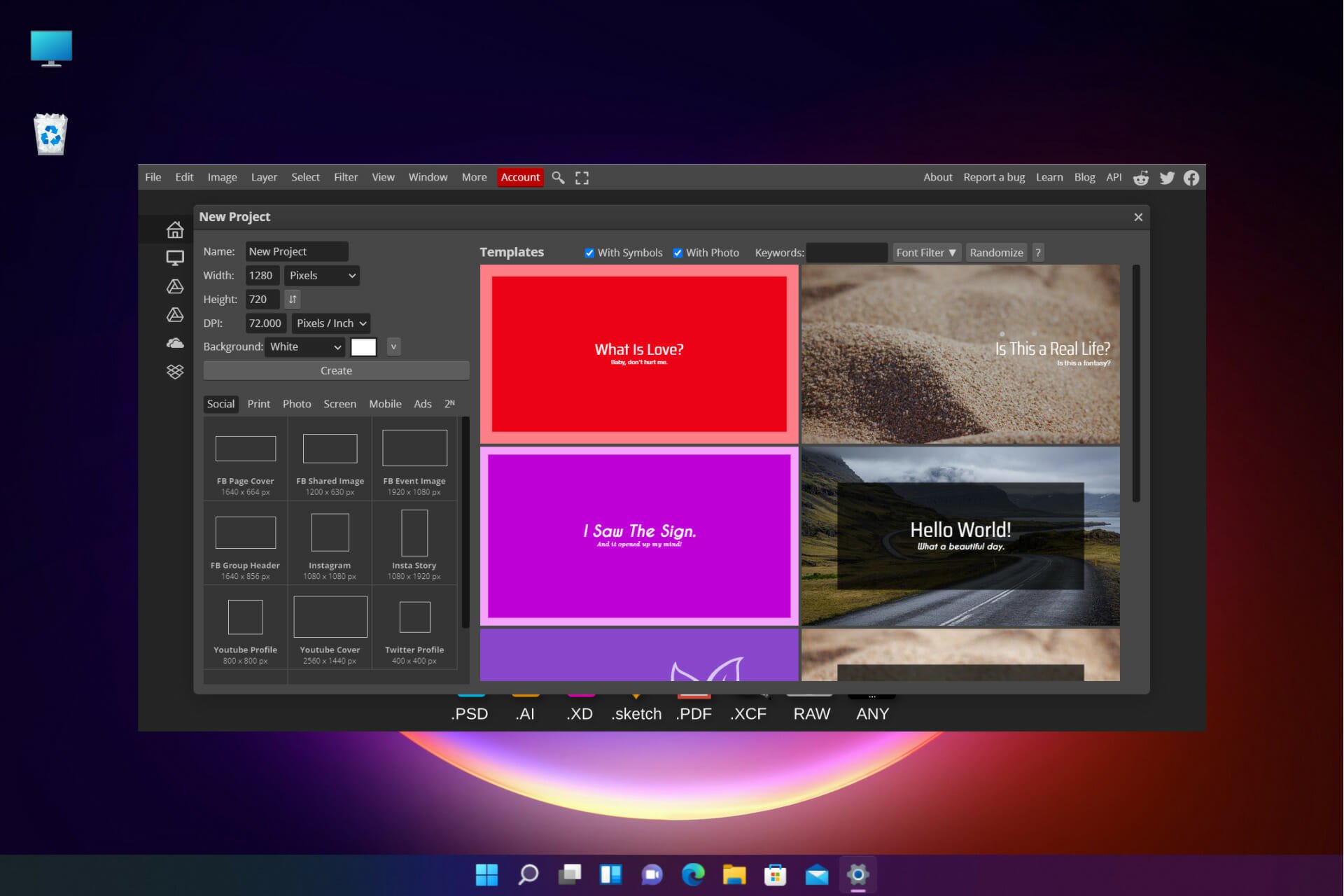Switch to the Print presets tab
The width and height of the screenshot is (1344, 896).
[x=258, y=405]
